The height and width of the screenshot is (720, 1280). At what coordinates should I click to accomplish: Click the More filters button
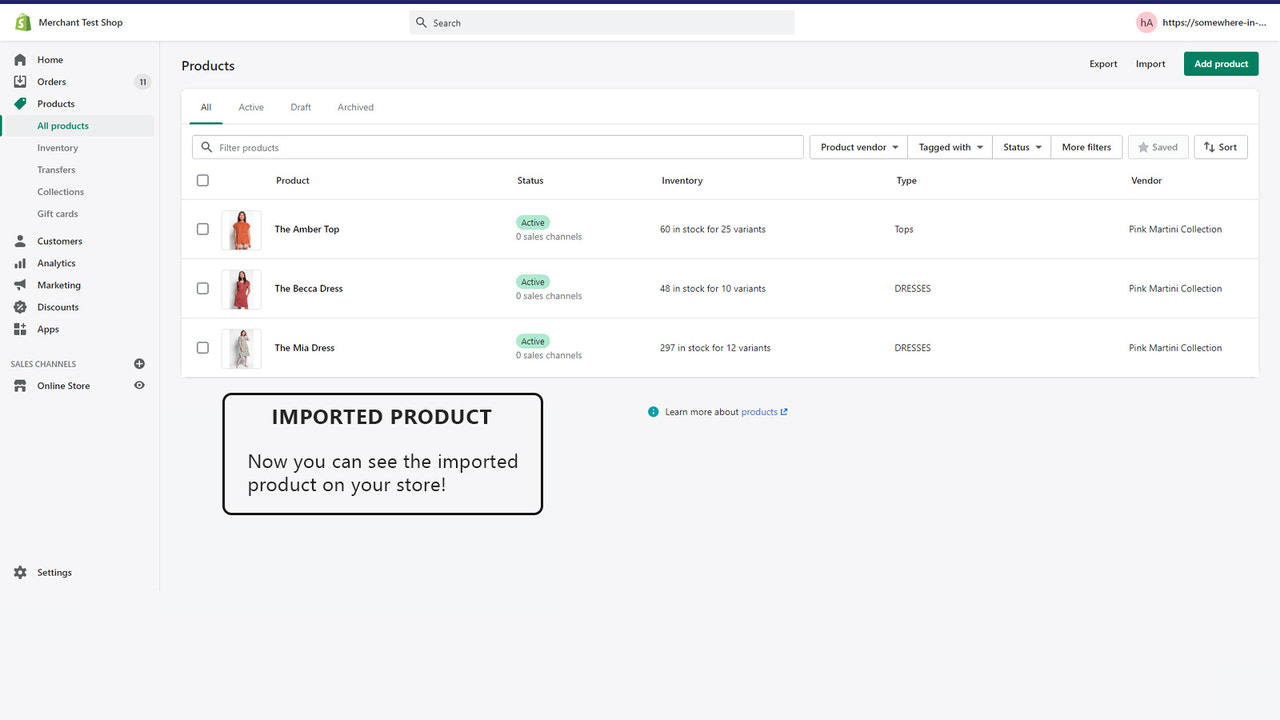tap(1086, 147)
